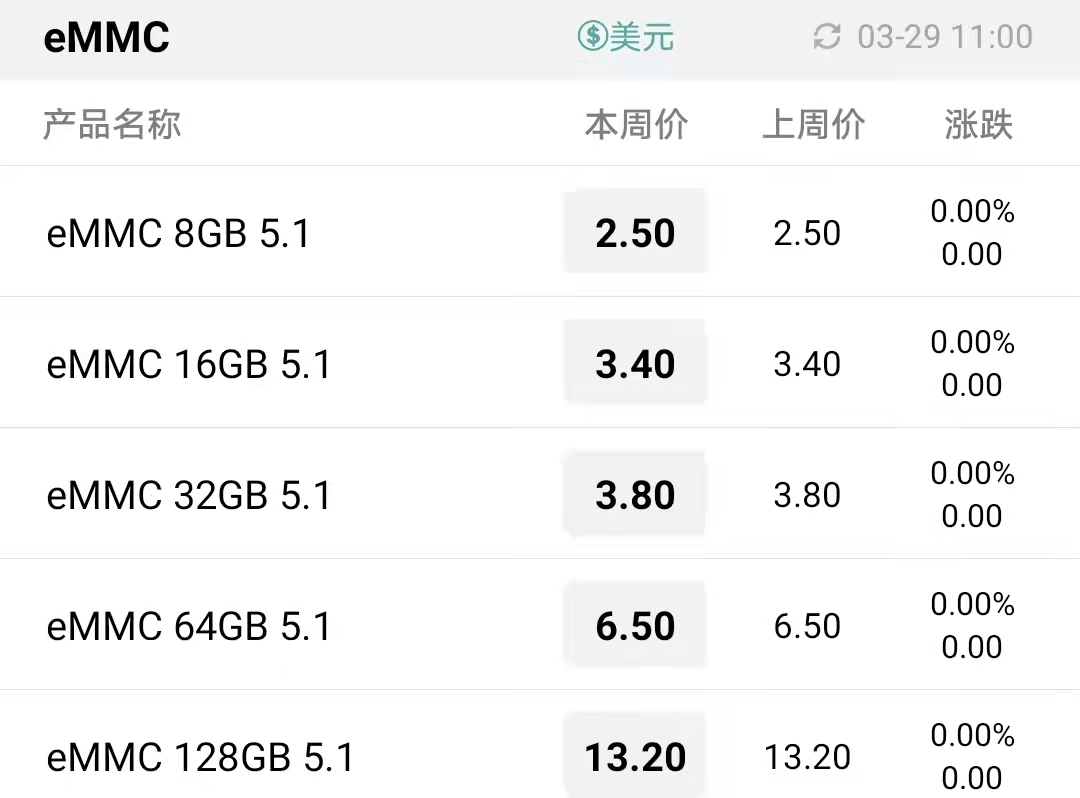The height and width of the screenshot is (798, 1080).
Task: Click the 03-29 11:00 update timestamp
Action: click(x=945, y=36)
